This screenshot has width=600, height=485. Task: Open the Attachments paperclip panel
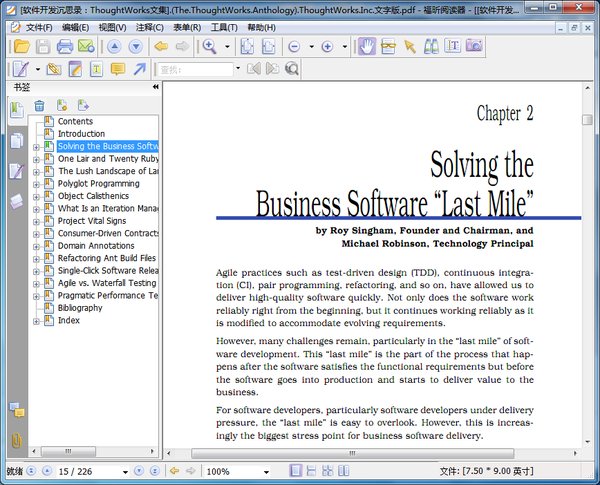[x=16, y=440]
